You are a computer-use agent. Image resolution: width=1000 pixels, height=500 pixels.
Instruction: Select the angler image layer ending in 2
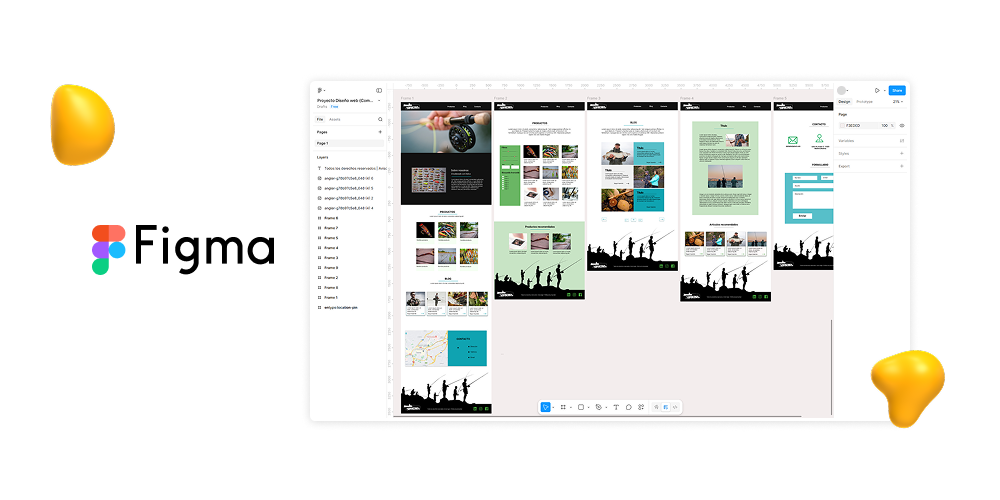351,198
